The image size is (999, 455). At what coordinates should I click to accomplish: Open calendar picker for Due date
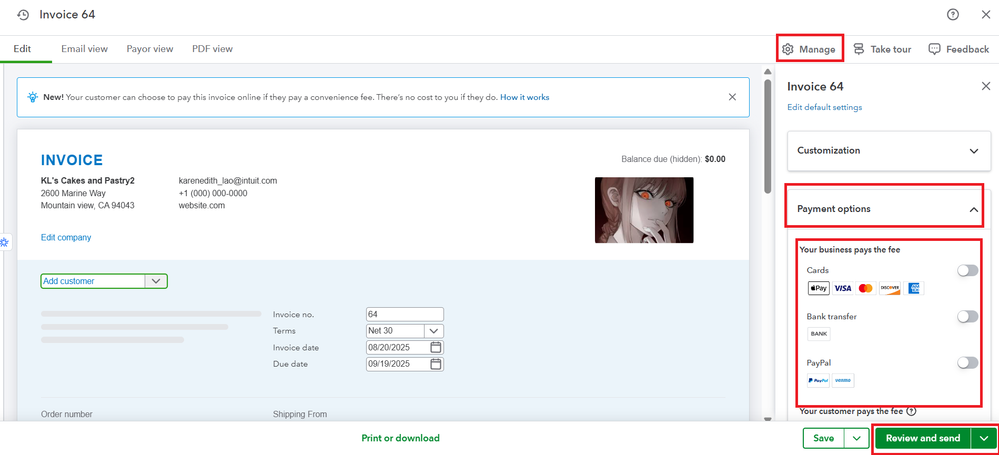[x=436, y=364]
